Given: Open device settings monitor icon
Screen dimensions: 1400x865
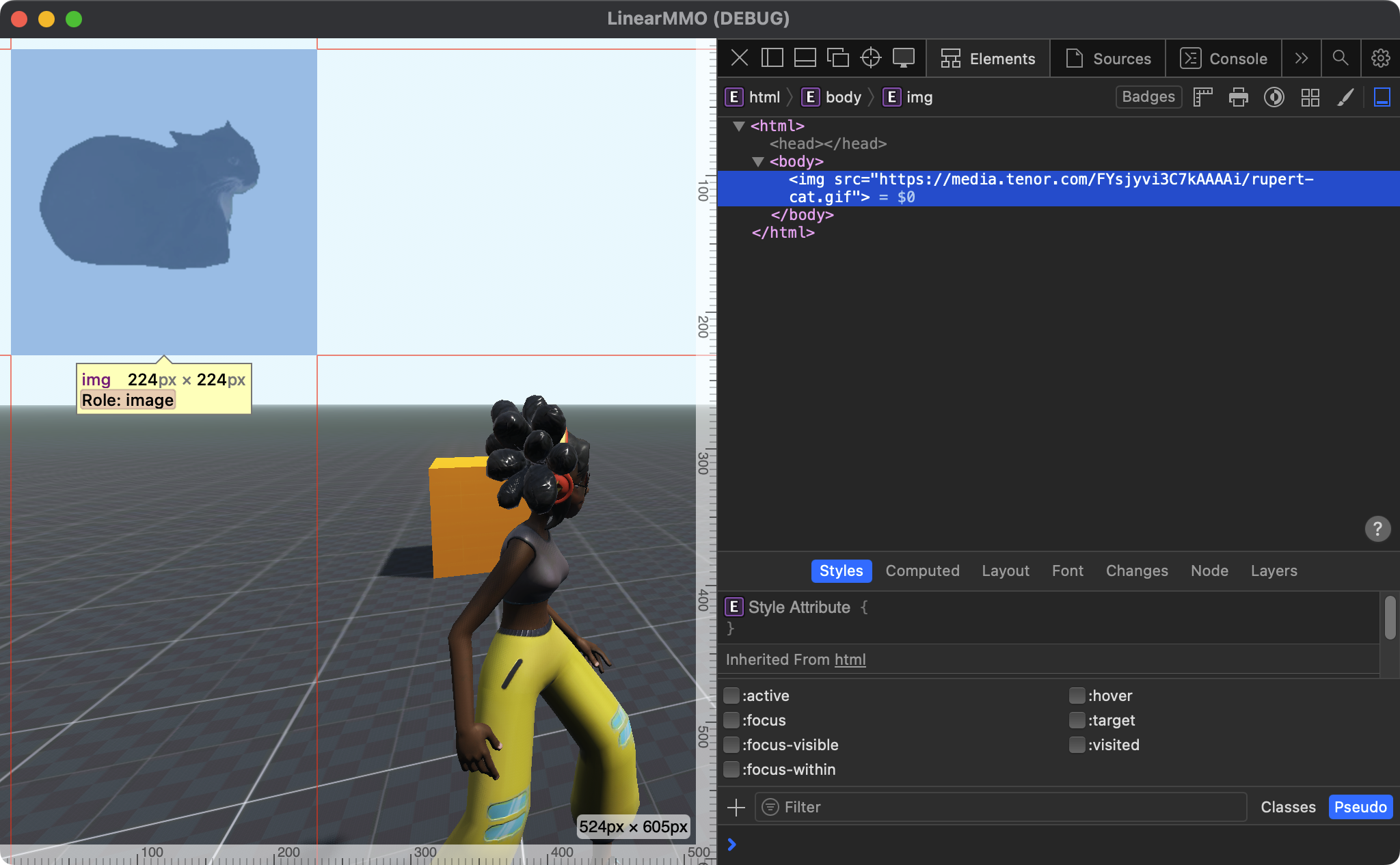Looking at the screenshot, I should tap(903, 58).
